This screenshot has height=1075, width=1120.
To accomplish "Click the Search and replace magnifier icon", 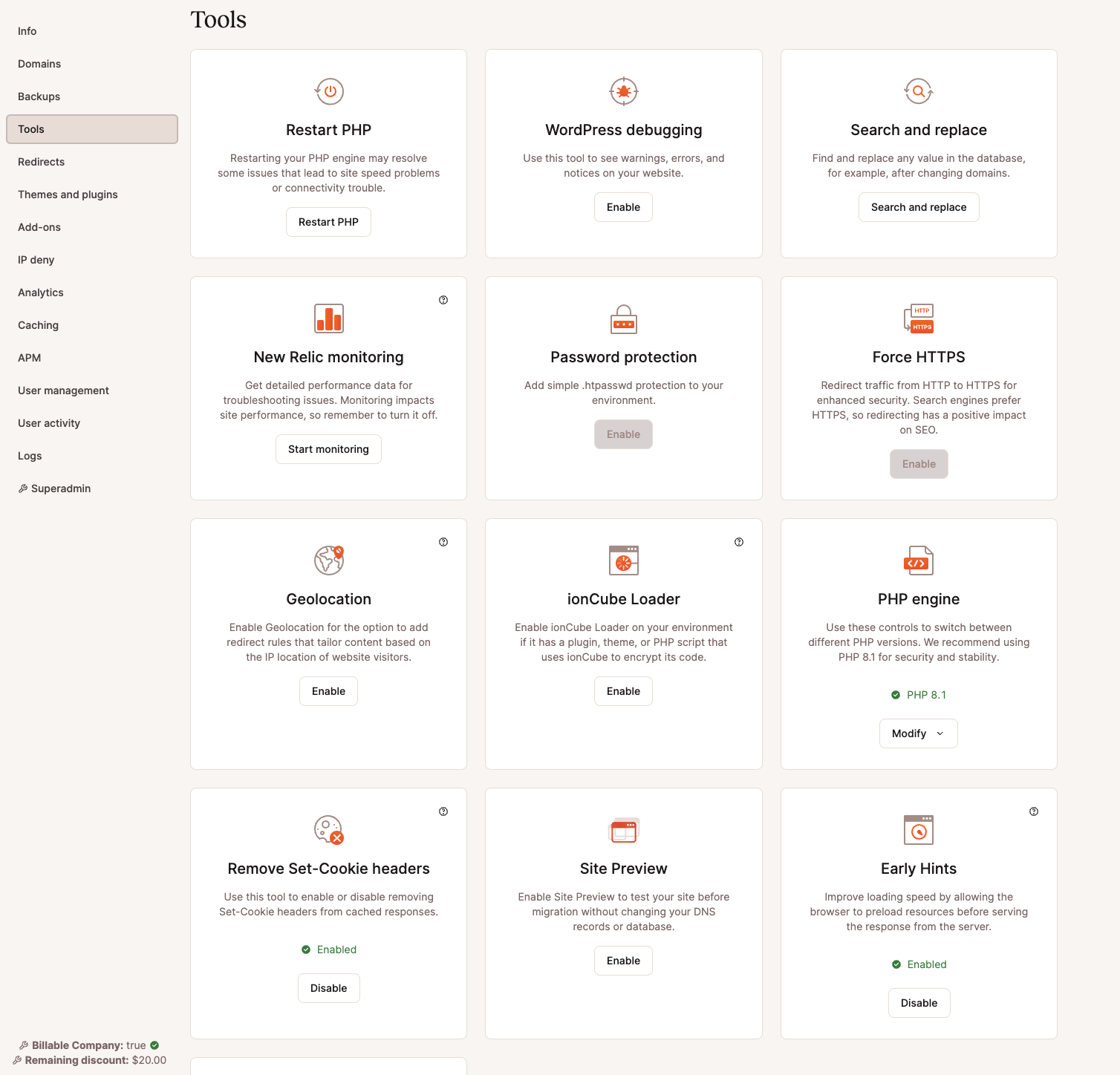I will coord(919,91).
